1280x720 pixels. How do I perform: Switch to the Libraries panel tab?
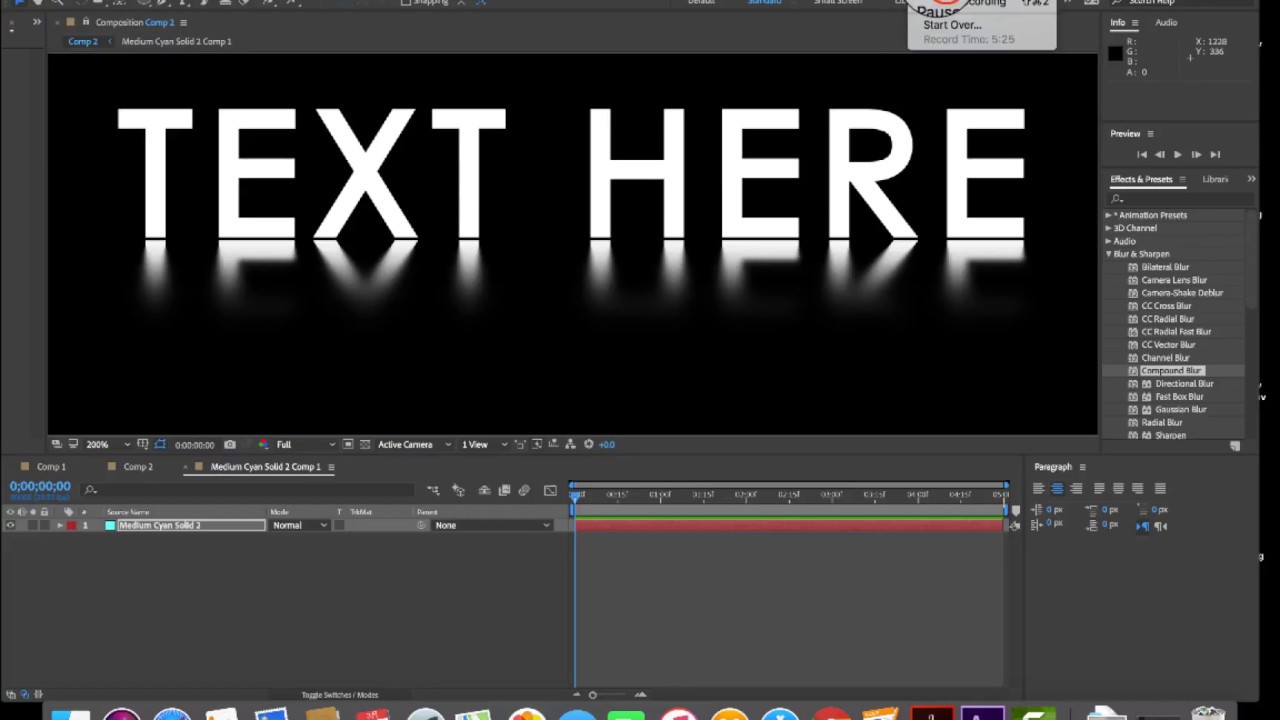pyautogui.click(x=1215, y=179)
